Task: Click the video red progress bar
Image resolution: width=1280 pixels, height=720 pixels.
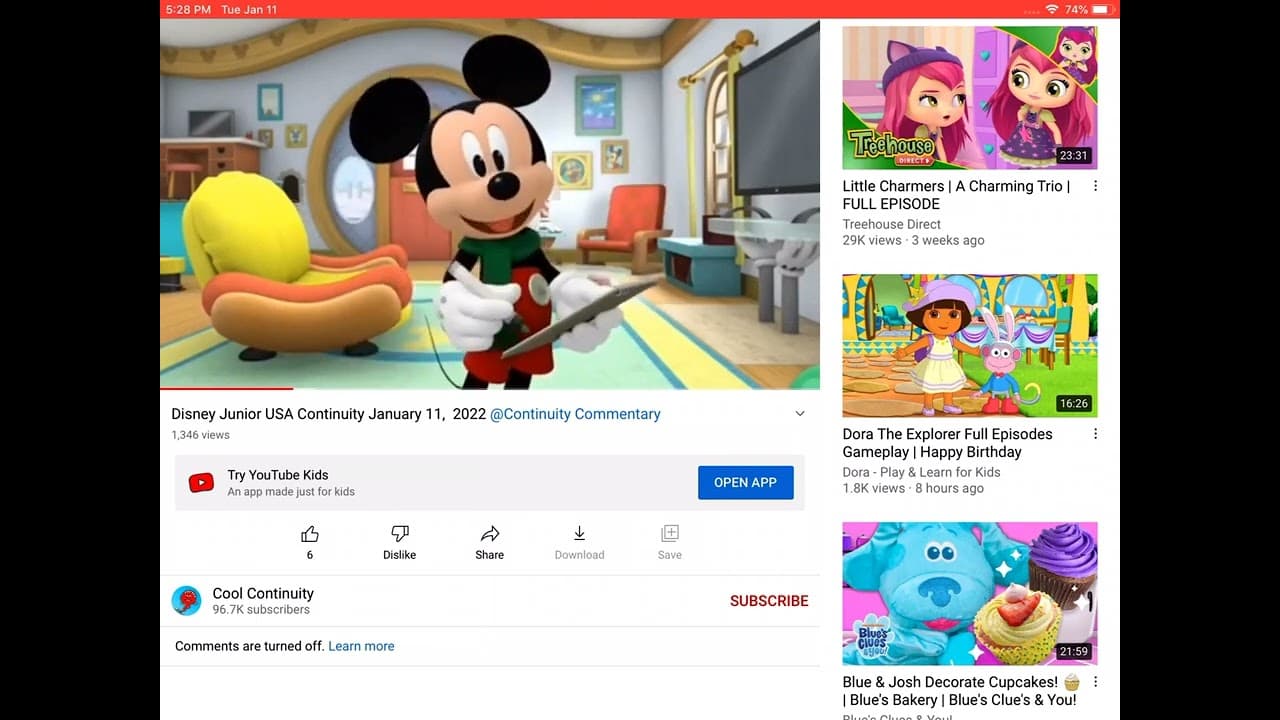Action: [x=226, y=388]
